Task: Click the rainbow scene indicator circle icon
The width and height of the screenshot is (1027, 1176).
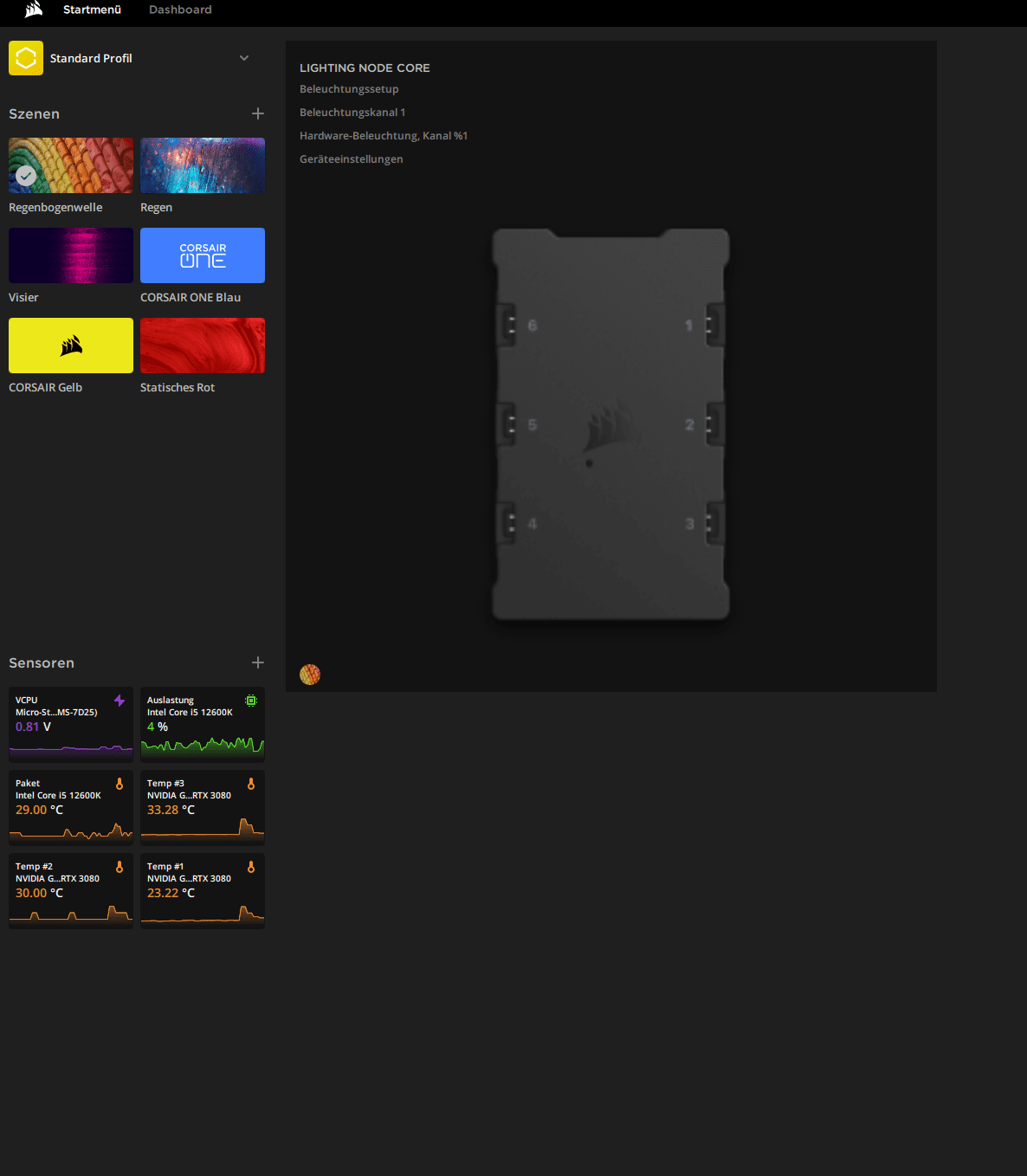Action: pos(310,675)
